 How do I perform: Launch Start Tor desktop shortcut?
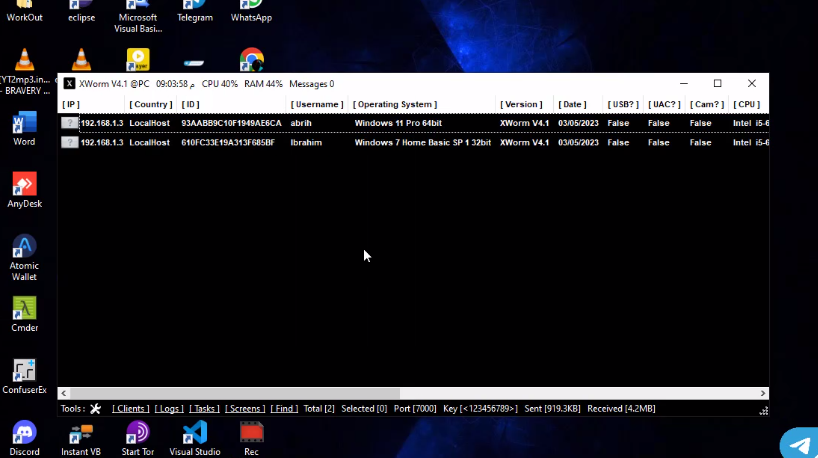pyautogui.click(x=138, y=439)
